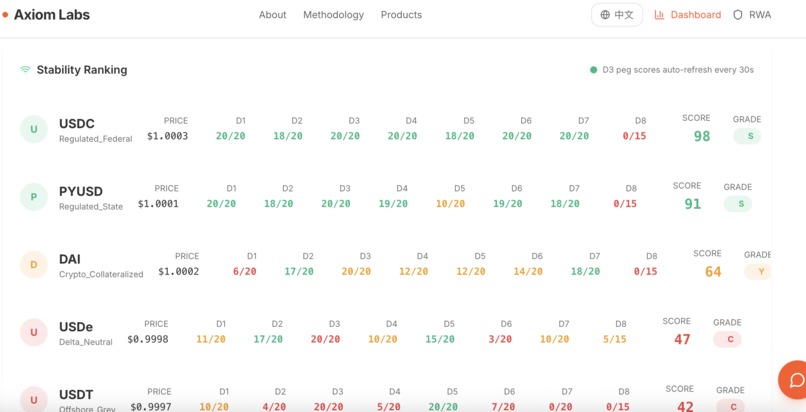Click the USDe grade C badge
The width and height of the screenshot is (806, 412).
click(x=727, y=340)
